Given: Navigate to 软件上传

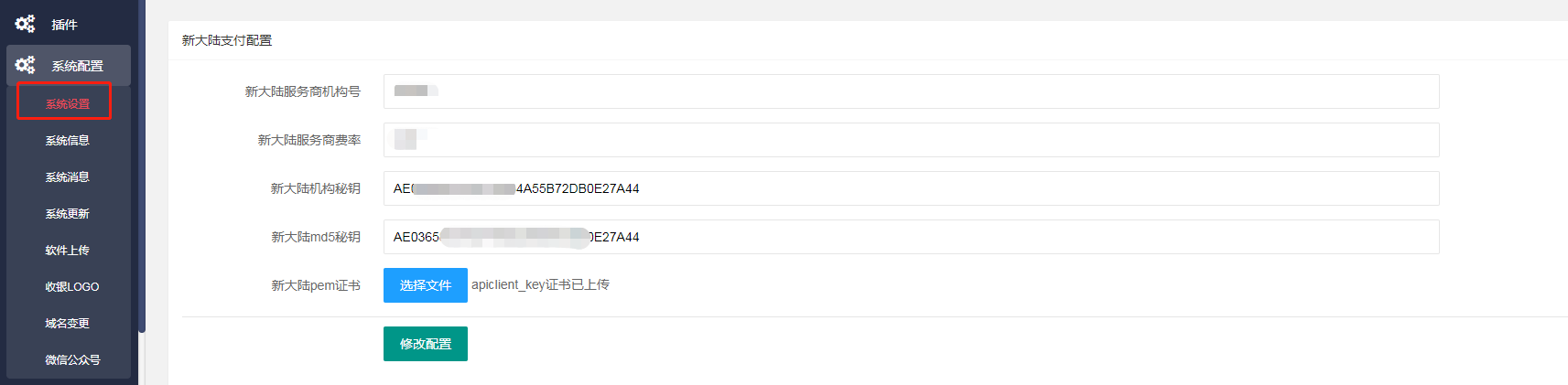Looking at the screenshot, I should pyautogui.click(x=68, y=250).
